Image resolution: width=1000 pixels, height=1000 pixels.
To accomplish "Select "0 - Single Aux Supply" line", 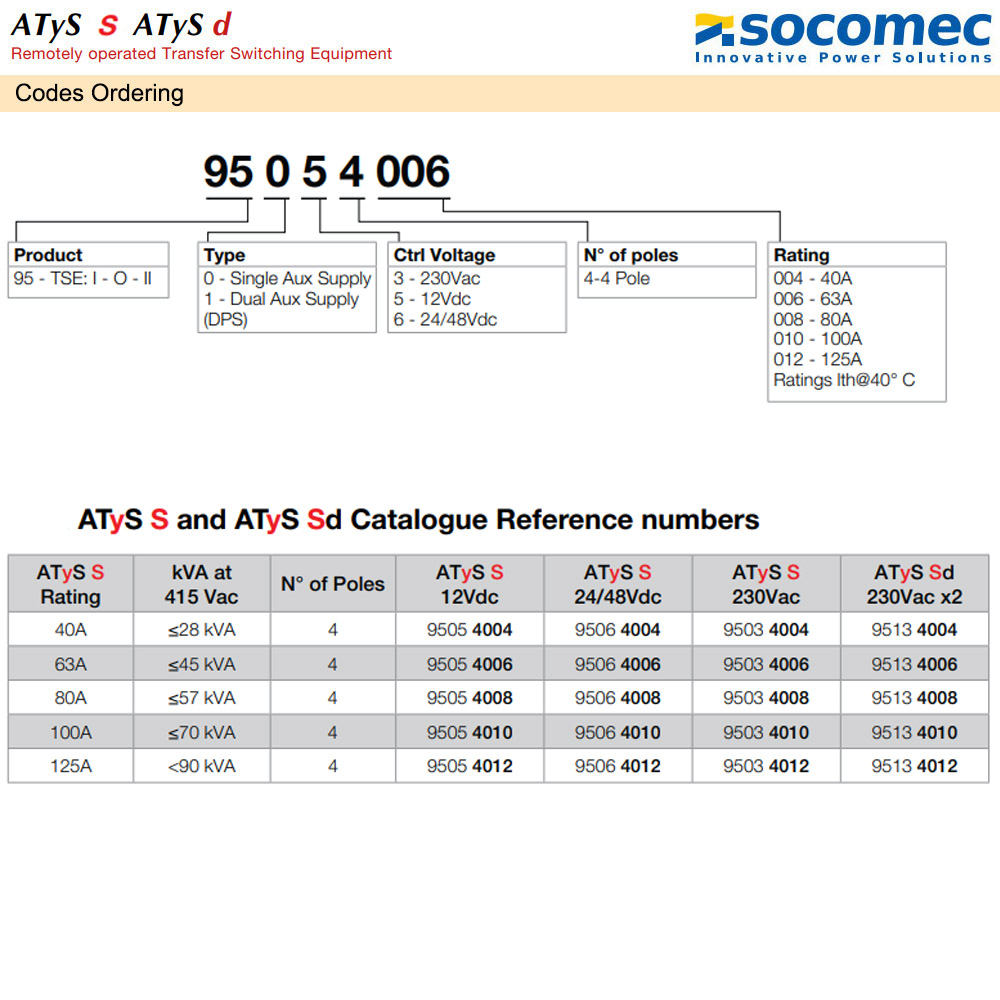I will (x=287, y=279).
